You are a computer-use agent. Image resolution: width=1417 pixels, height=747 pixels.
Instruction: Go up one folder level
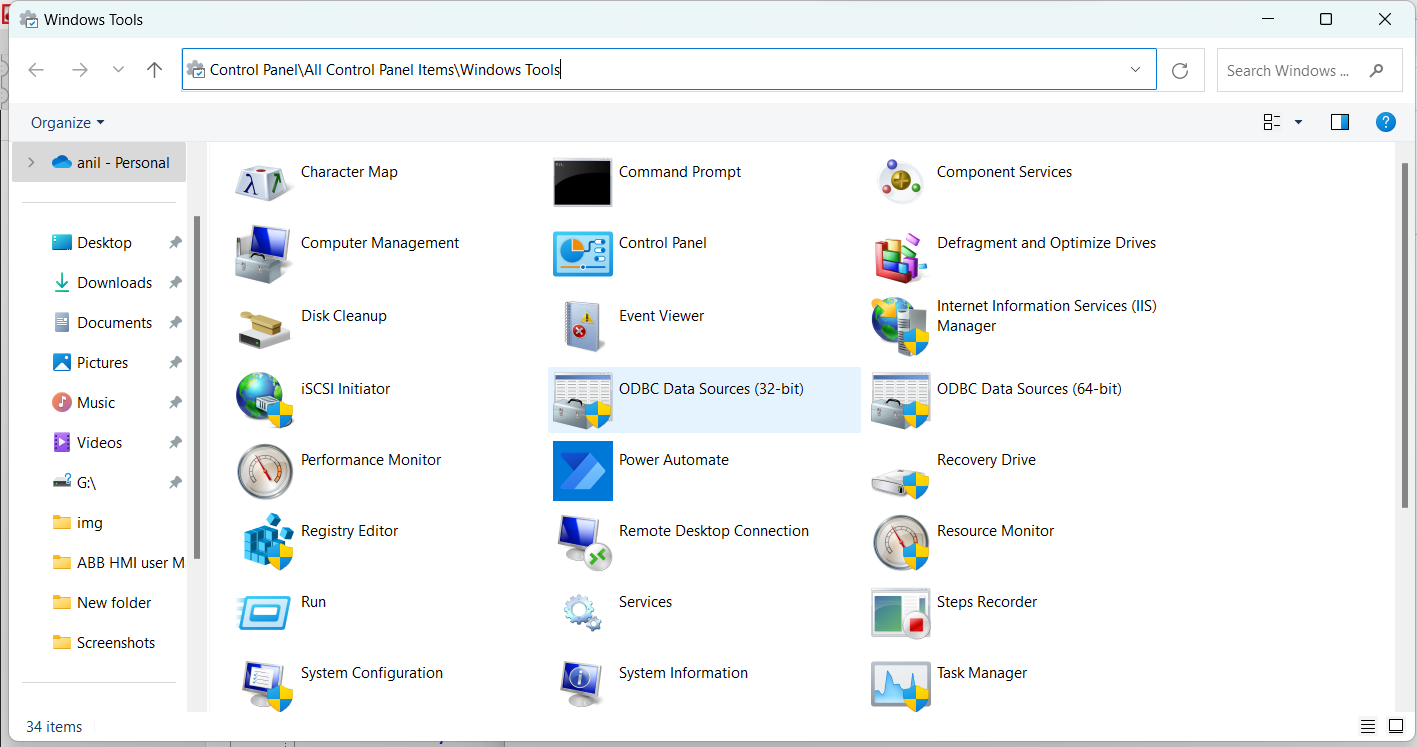154,70
